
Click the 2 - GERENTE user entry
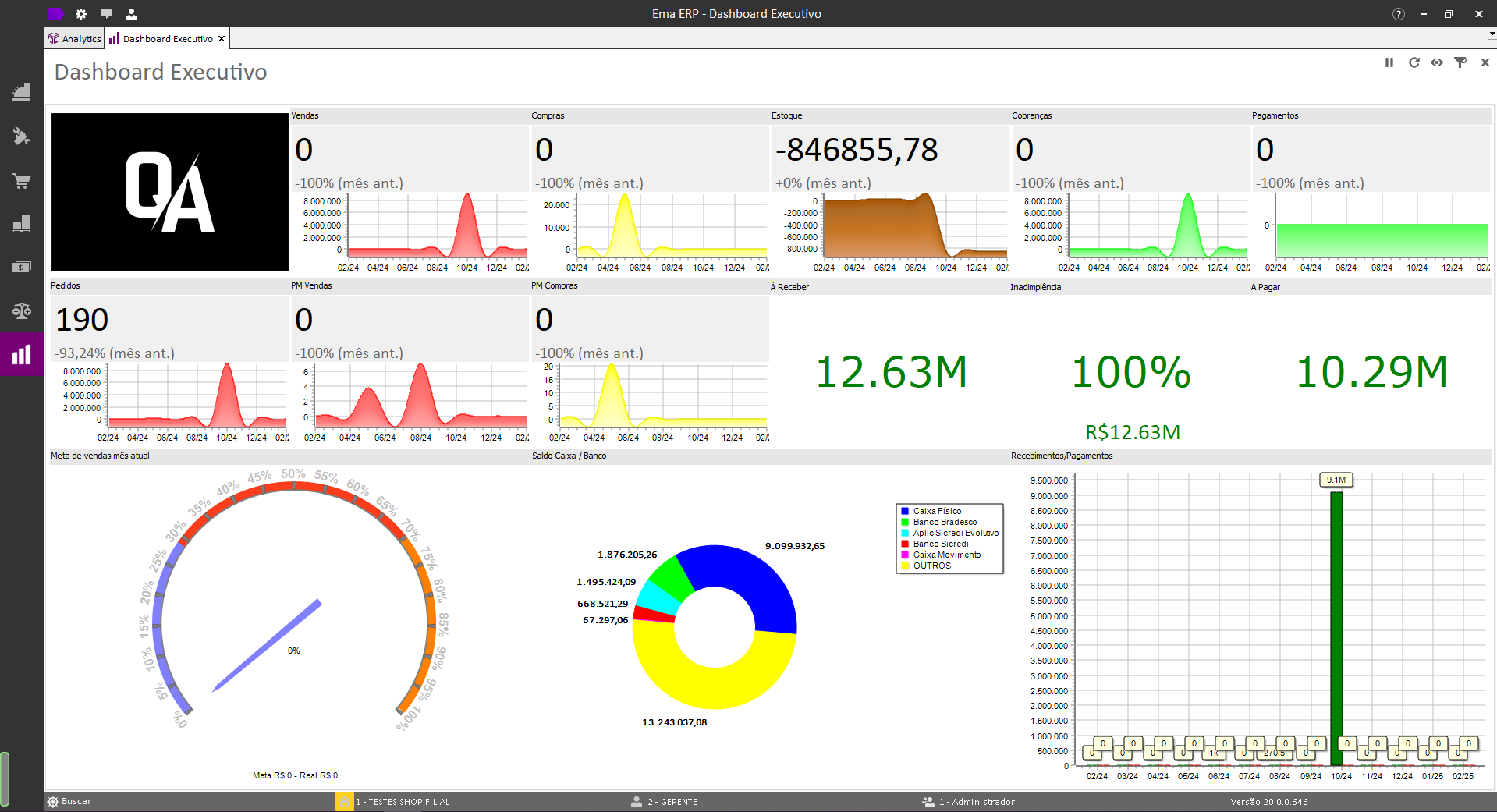[665, 802]
